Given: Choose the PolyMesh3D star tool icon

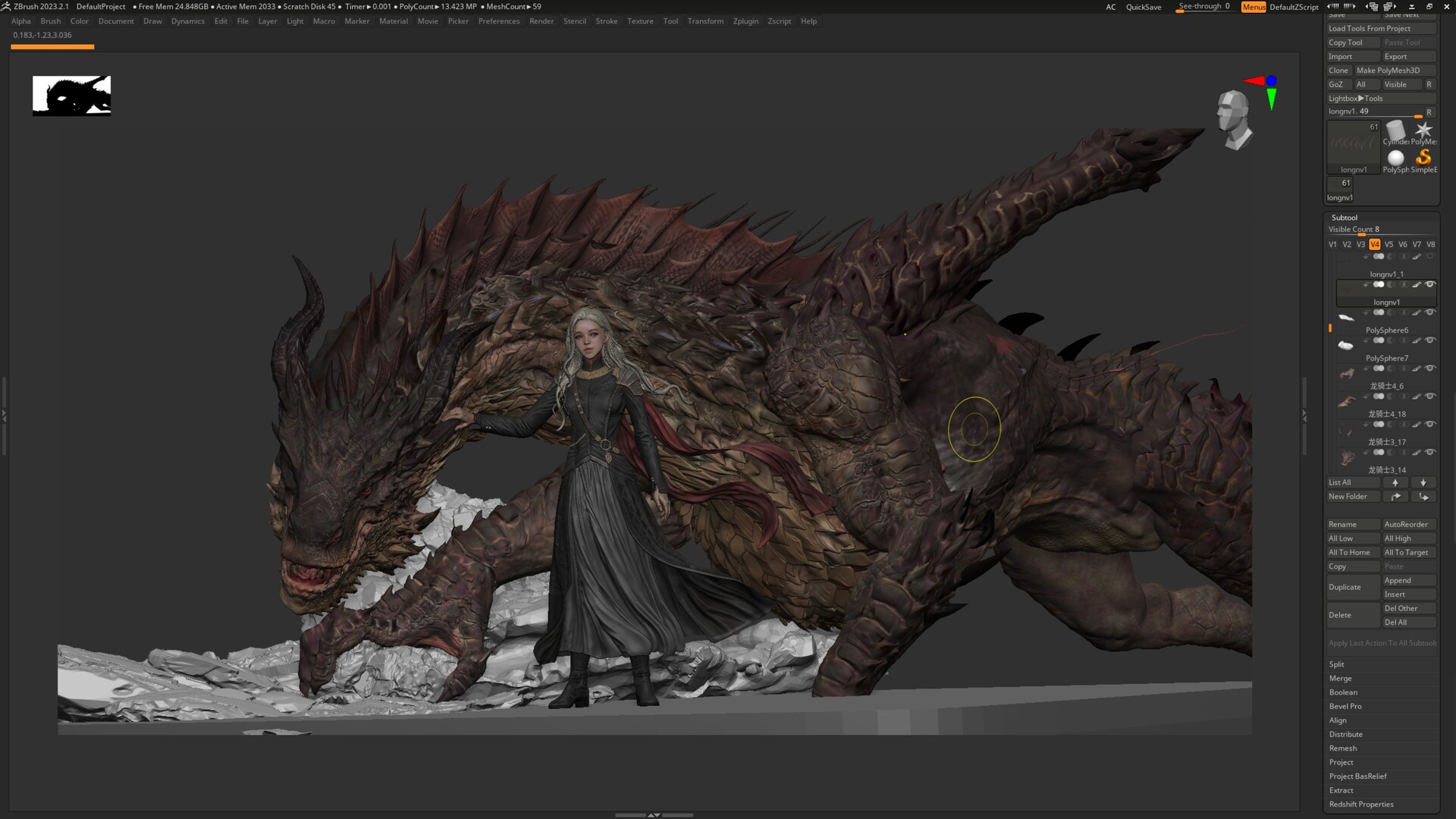Looking at the screenshot, I should click(1424, 129).
